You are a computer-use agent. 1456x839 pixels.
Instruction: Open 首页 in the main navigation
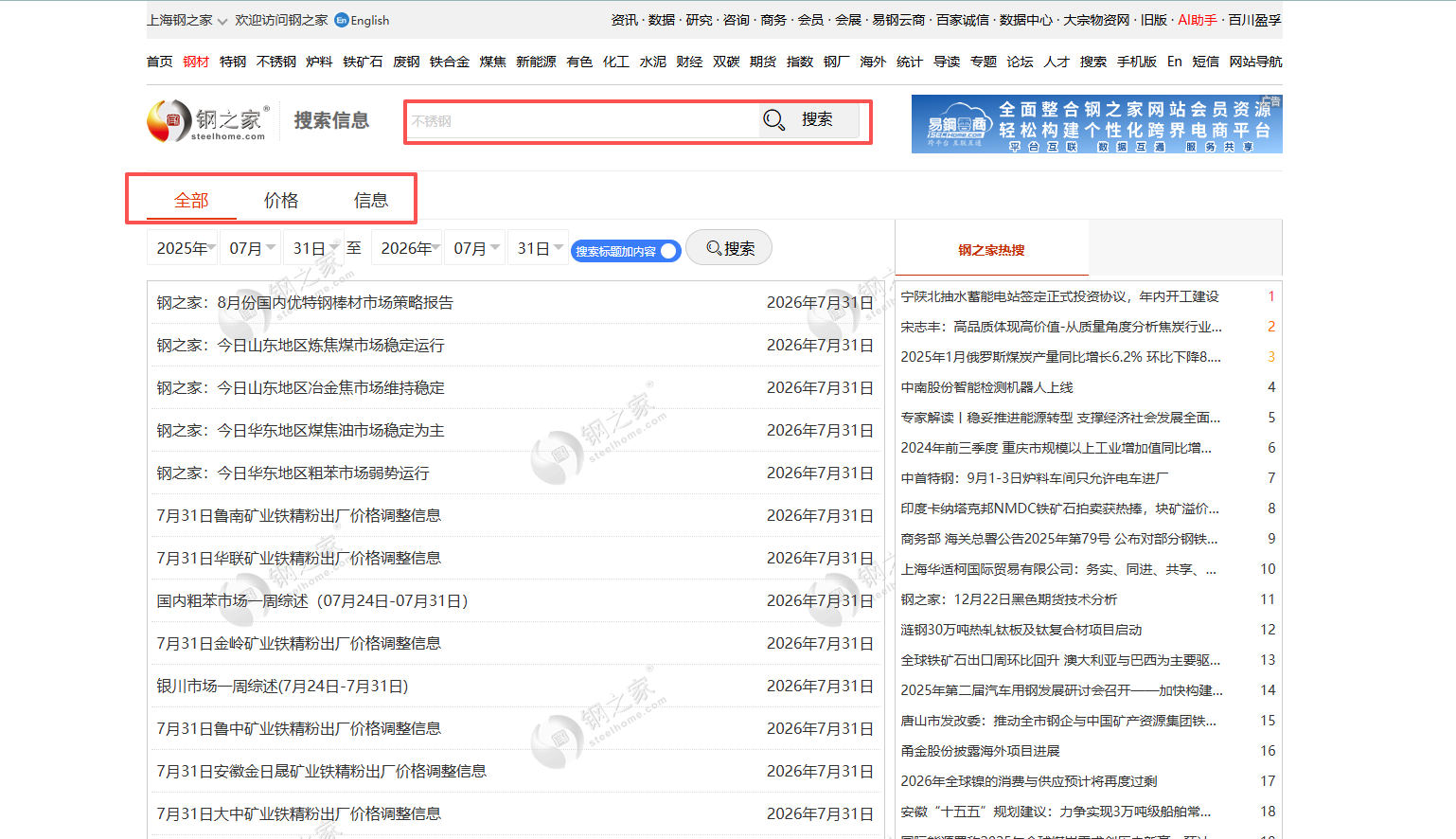[x=160, y=62]
